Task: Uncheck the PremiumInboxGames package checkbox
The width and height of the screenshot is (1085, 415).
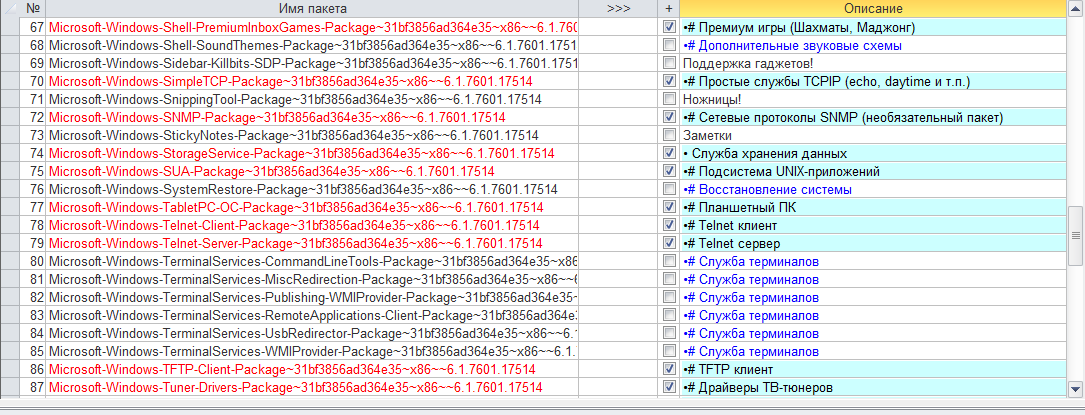Action: [669, 27]
